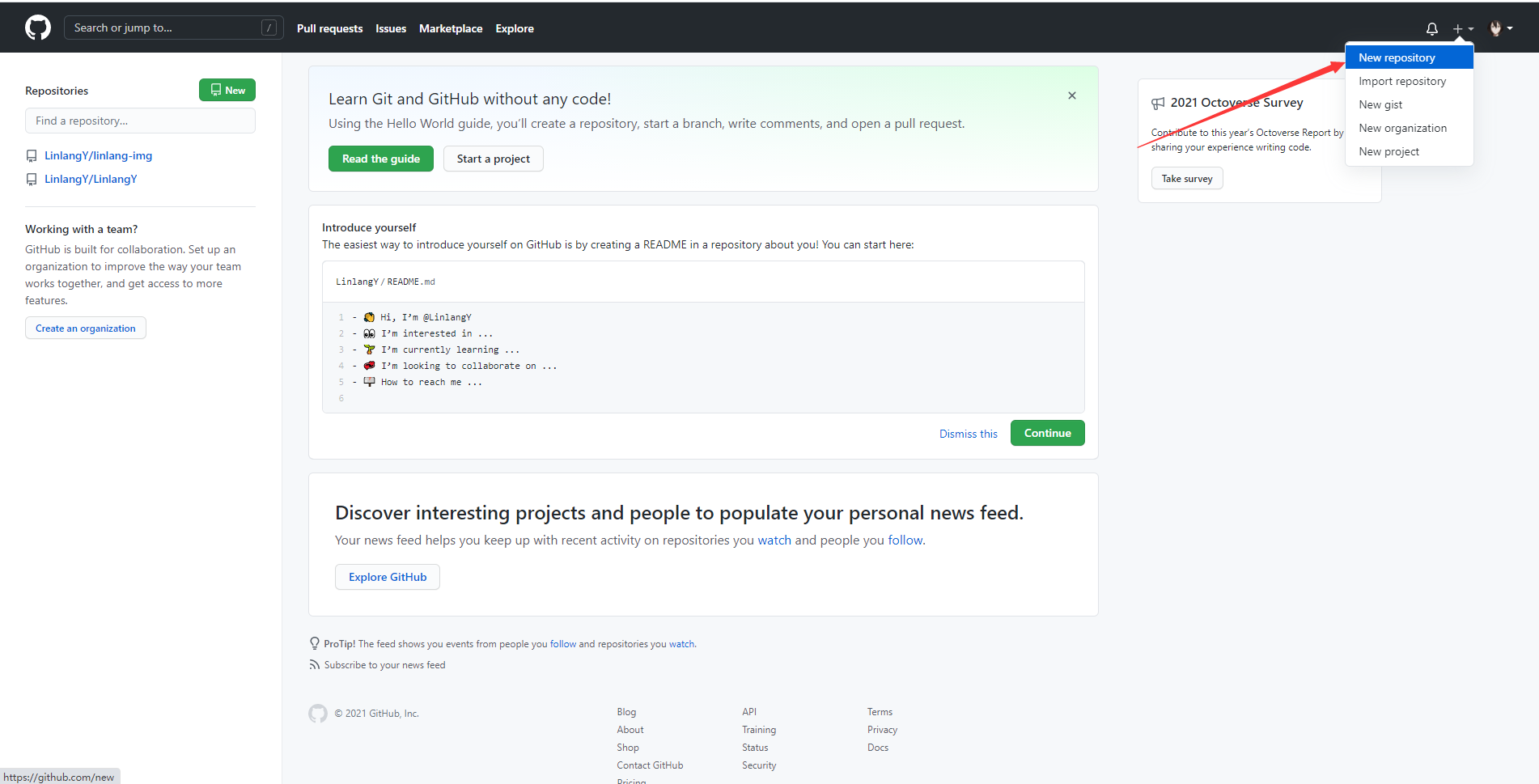Viewport: 1539px width, 784px height.
Task: Click the Find a repository input
Action: tap(140, 121)
